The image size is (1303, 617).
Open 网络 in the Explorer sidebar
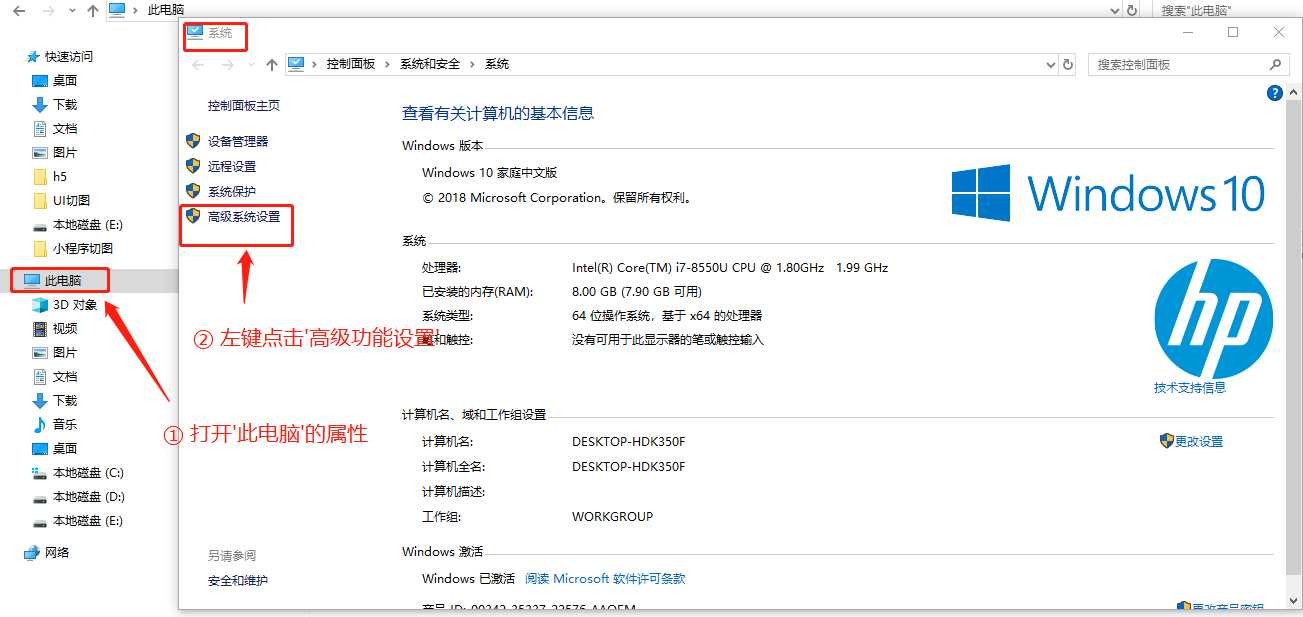tap(47, 553)
